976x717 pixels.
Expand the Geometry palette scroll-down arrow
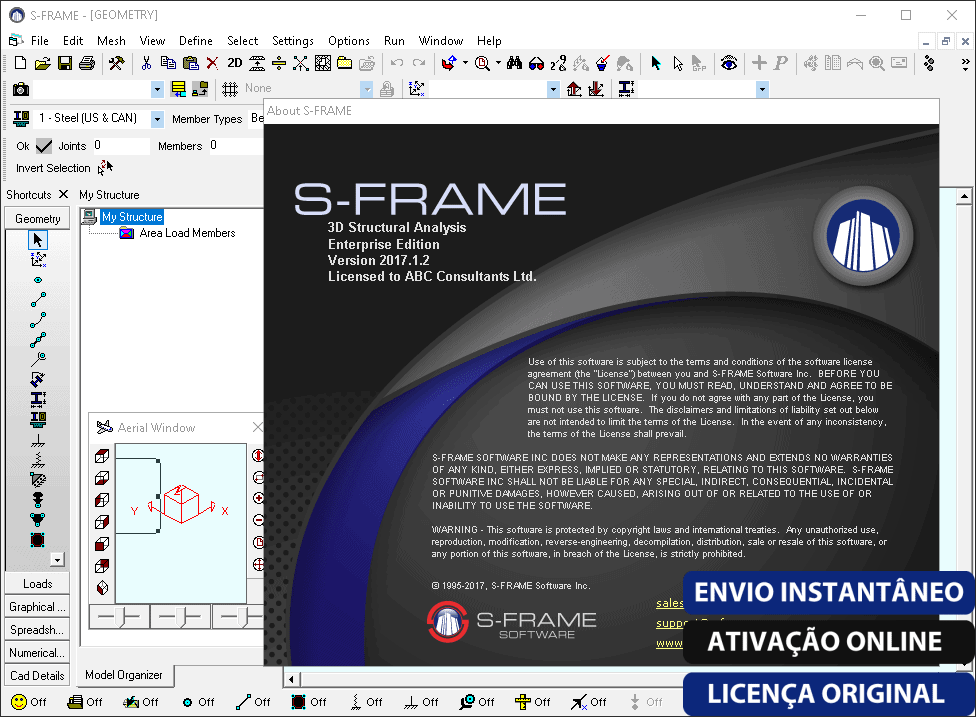(57, 560)
